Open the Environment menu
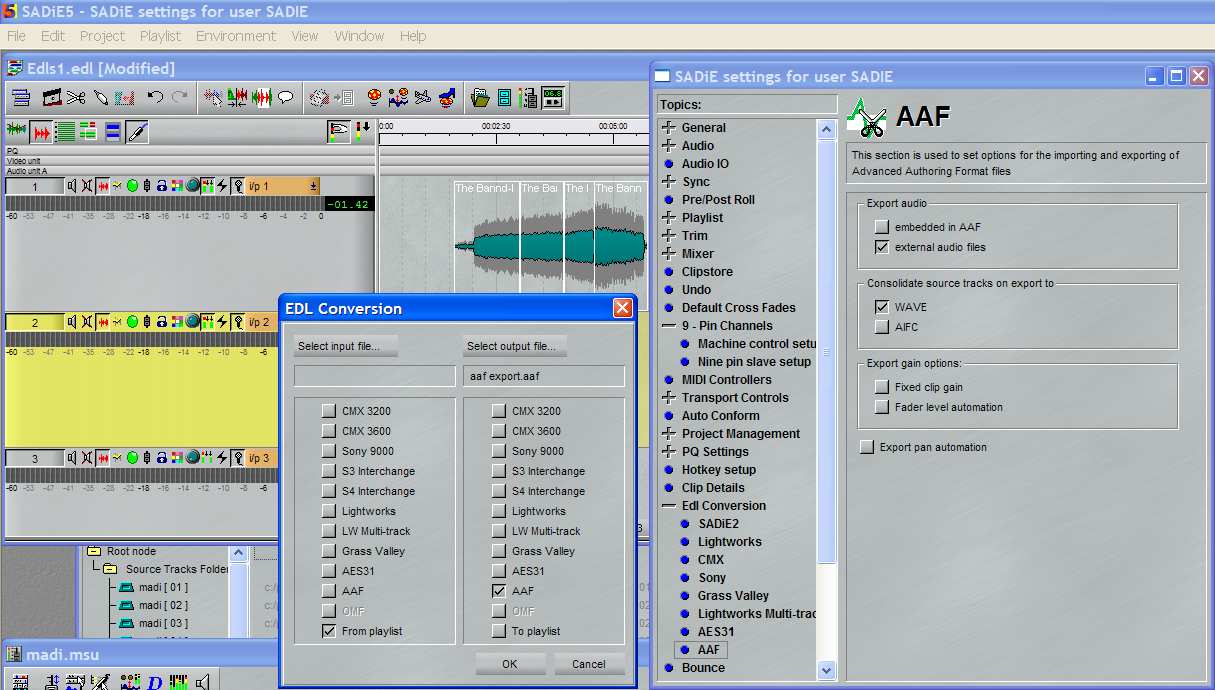This screenshot has width=1215, height=690. click(236, 36)
